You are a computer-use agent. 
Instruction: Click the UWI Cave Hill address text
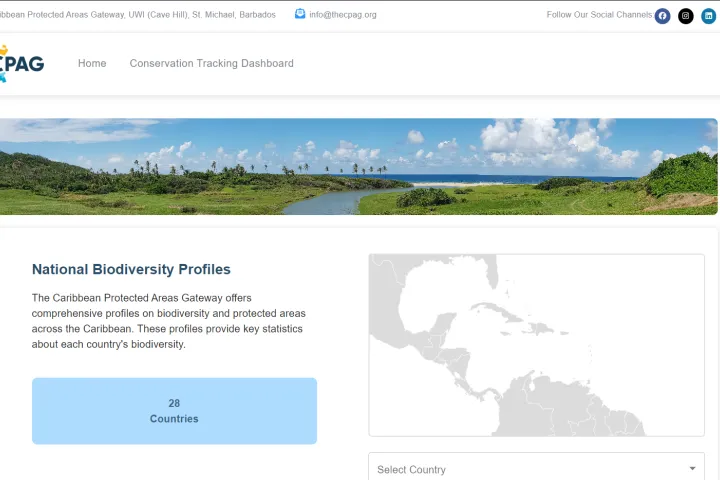pyautogui.click(x=138, y=15)
